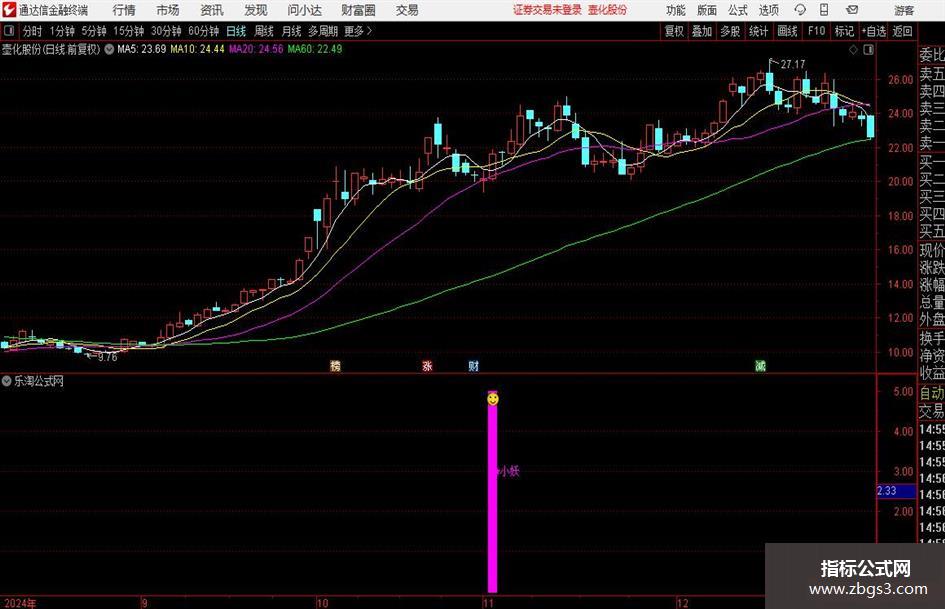Click the month 11 timeline marker
The width and height of the screenshot is (945, 609).
pyautogui.click(x=488, y=603)
